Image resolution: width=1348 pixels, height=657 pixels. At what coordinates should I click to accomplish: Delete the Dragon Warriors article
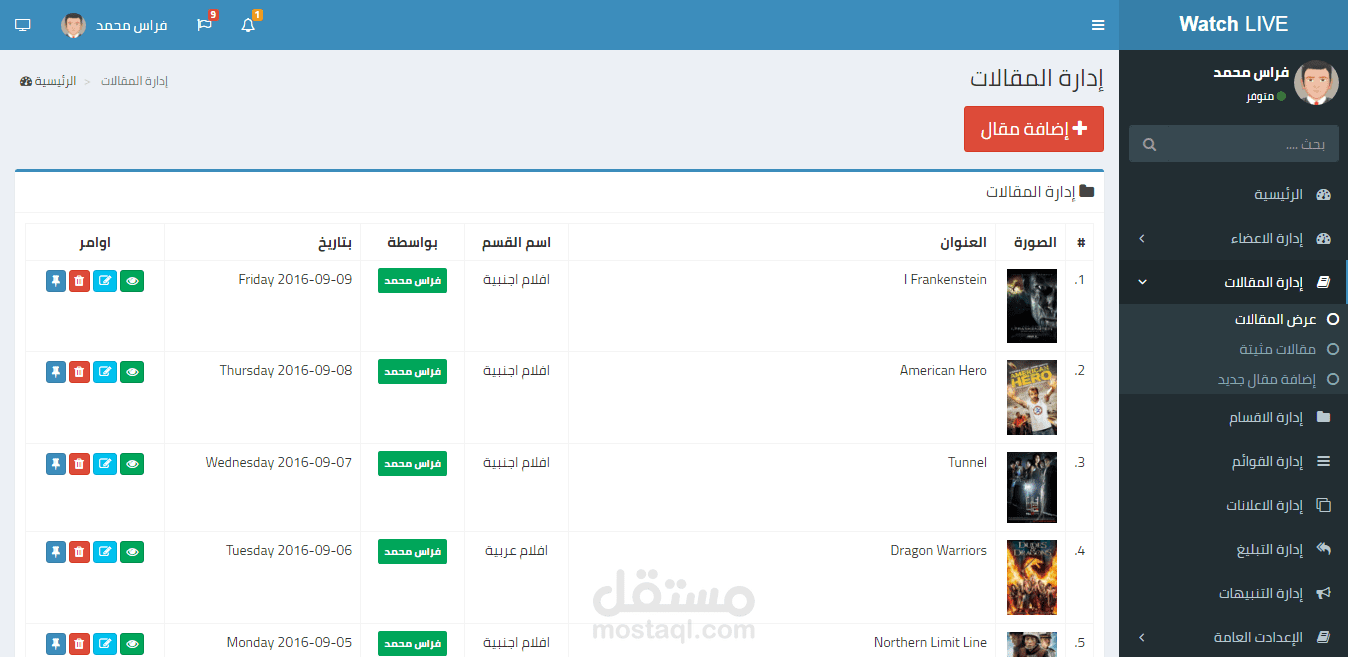[79, 551]
